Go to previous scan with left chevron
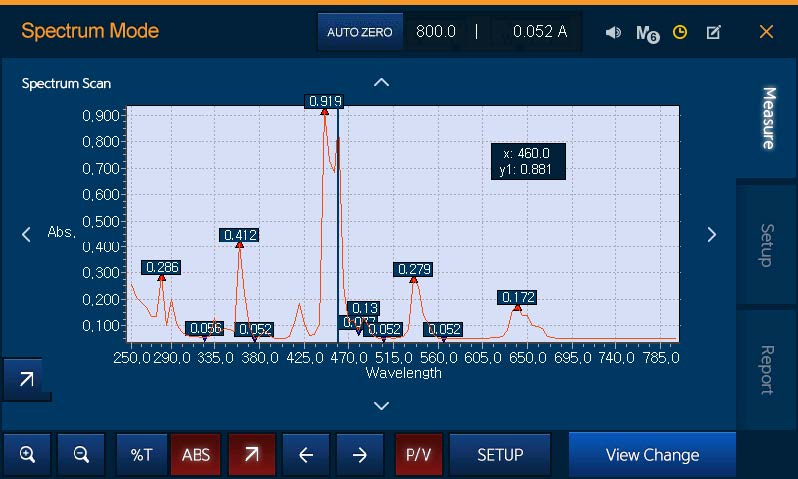The width and height of the screenshot is (798, 479). pyautogui.click(x=27, y=234)
